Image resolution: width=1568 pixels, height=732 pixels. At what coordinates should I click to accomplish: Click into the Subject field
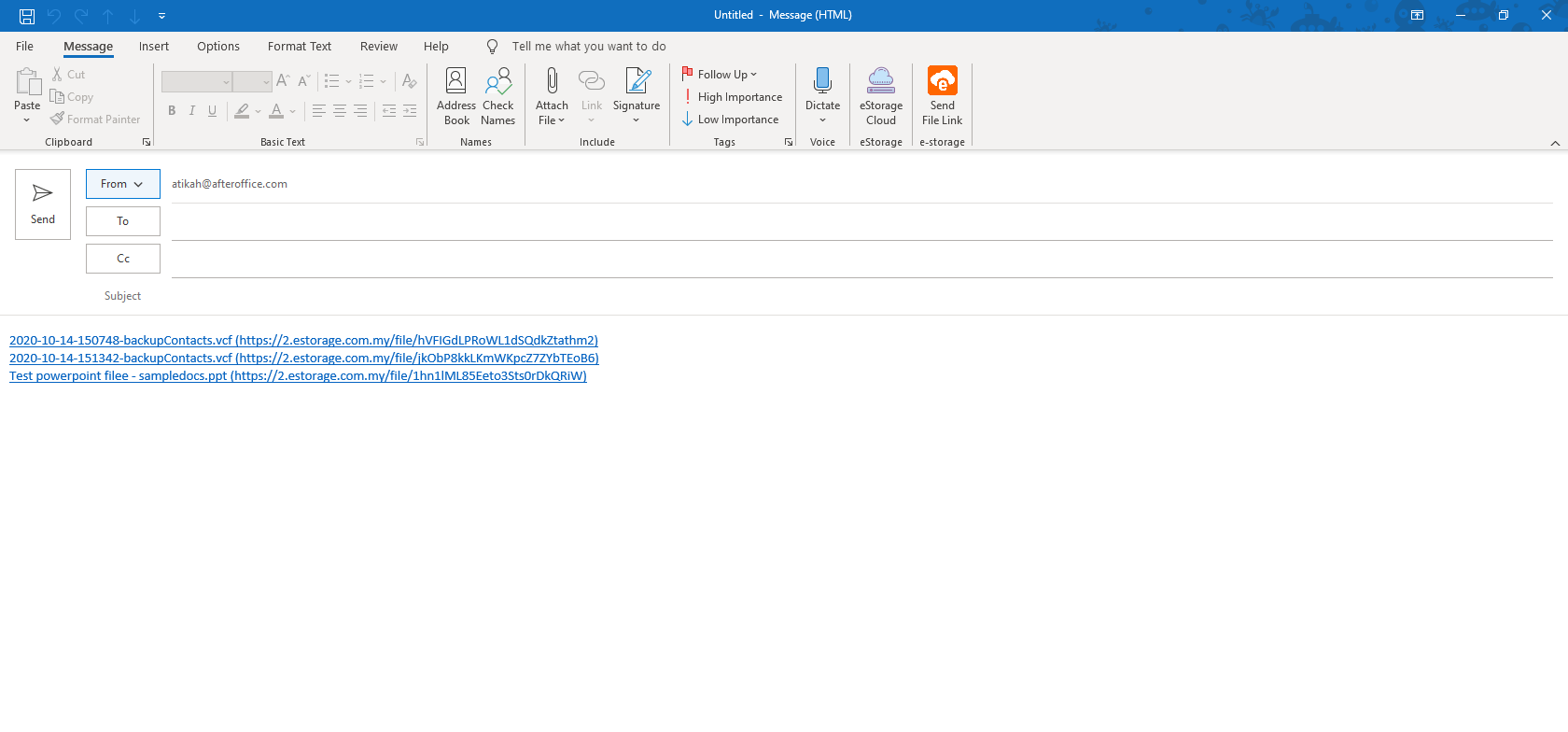[840, 296]
